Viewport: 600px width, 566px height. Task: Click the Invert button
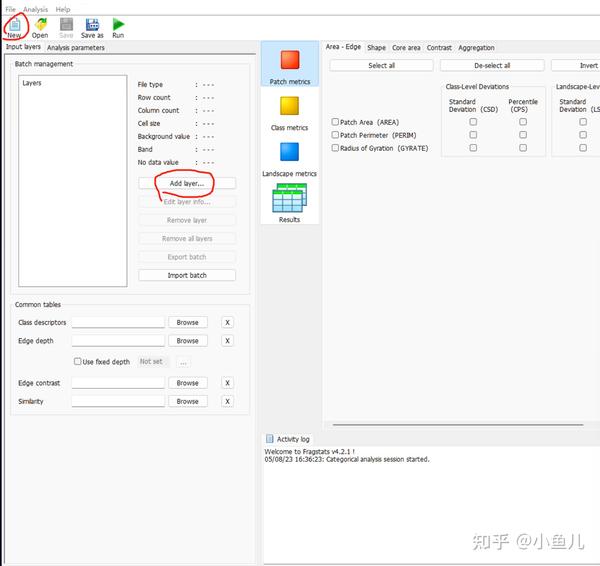pos(576,65)
